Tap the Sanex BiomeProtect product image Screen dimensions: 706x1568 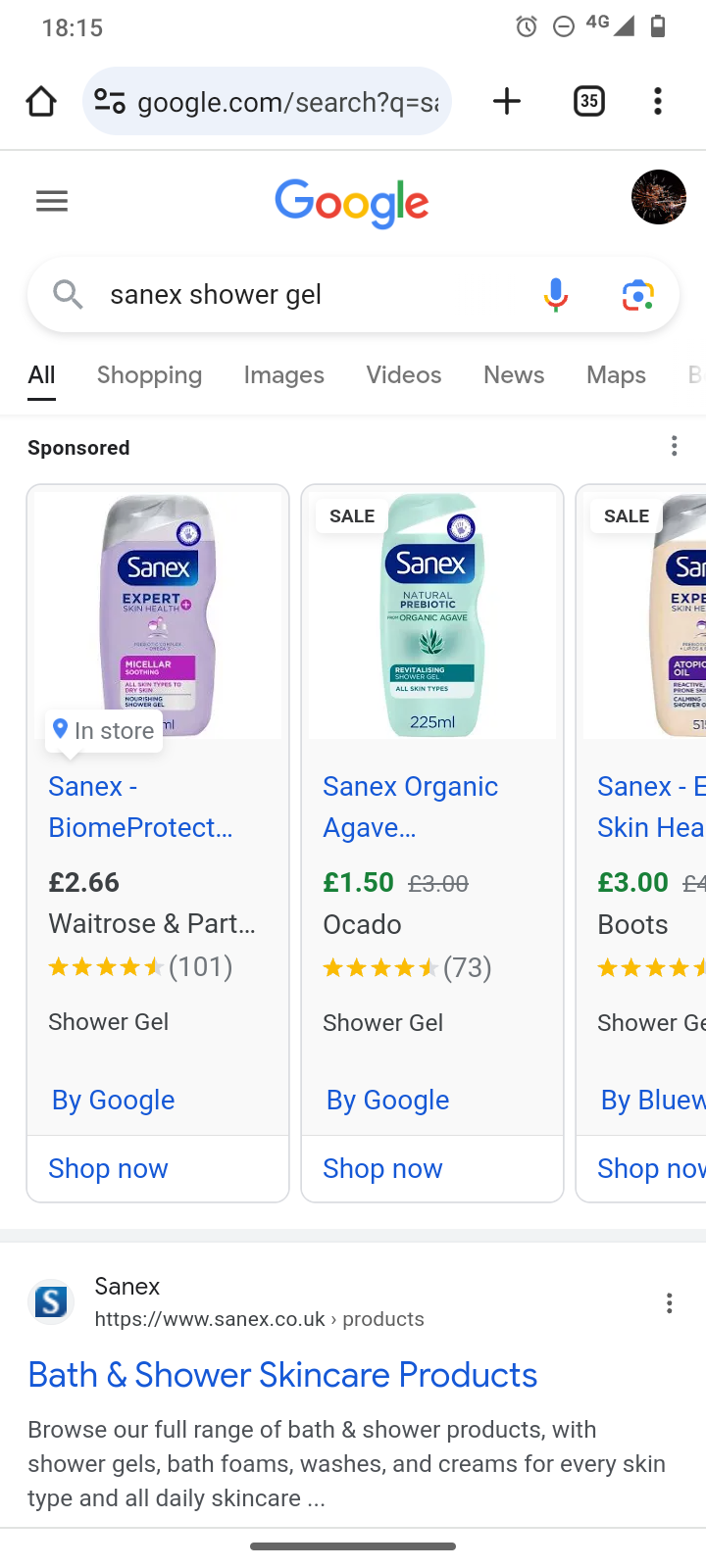(158, 613)
